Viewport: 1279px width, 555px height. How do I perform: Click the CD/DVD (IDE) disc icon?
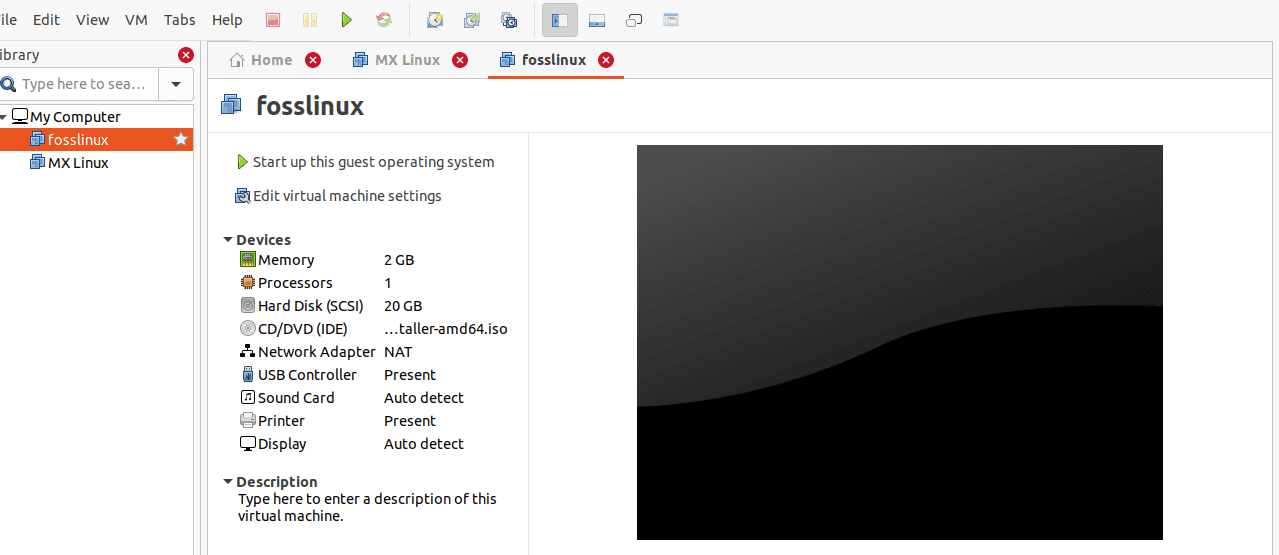tap(248, 328)
